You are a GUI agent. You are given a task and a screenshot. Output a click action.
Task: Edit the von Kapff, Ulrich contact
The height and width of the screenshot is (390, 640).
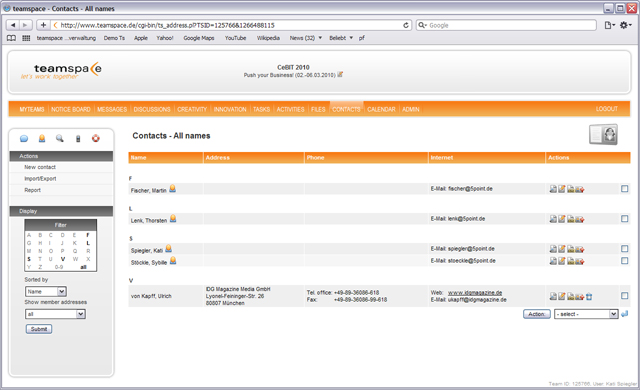tap(562, 296)
